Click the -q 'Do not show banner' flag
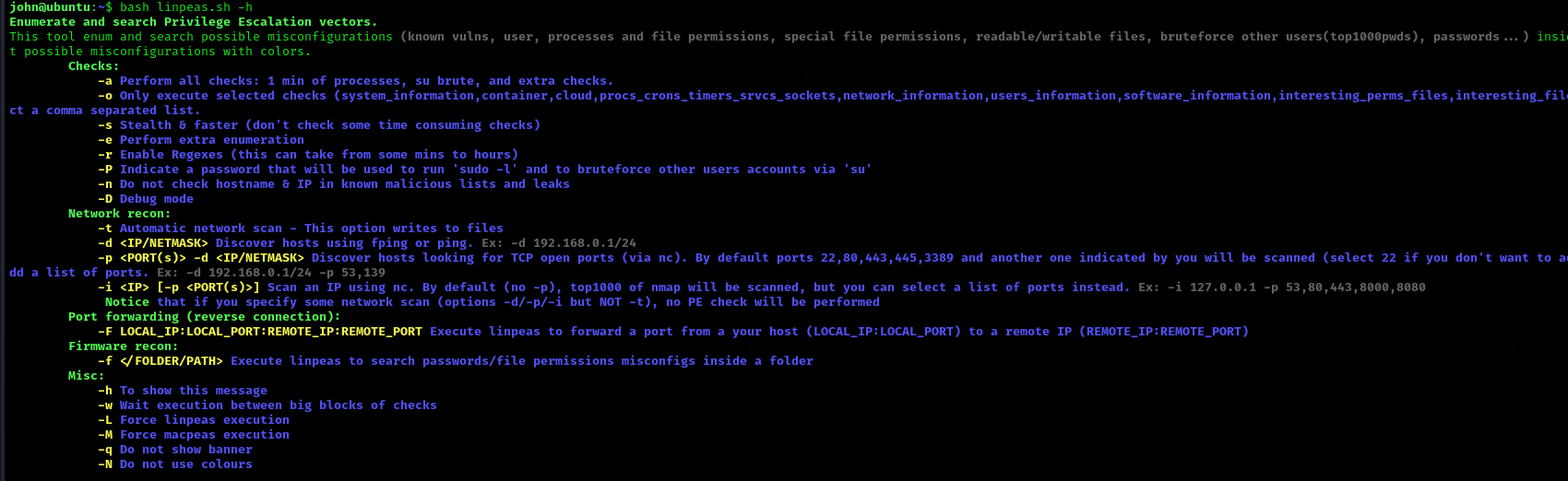 coord(105,450)
